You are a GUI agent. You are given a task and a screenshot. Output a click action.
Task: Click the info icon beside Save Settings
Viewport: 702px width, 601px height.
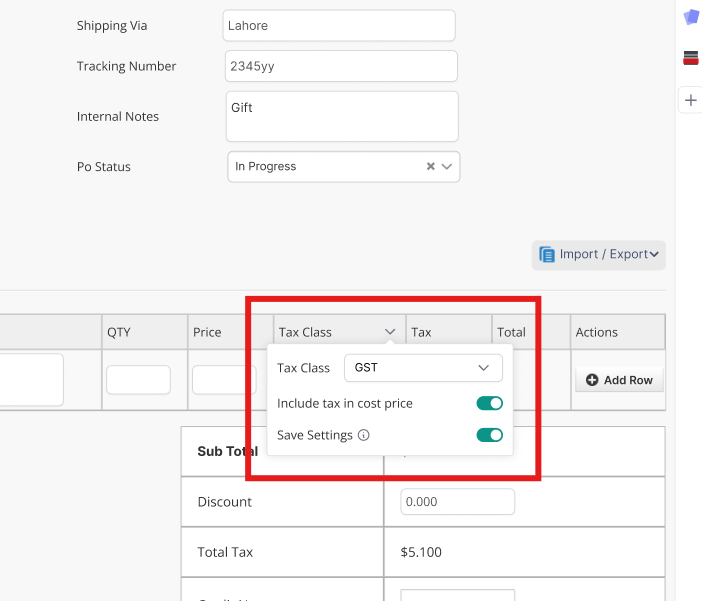click(364, 435)
